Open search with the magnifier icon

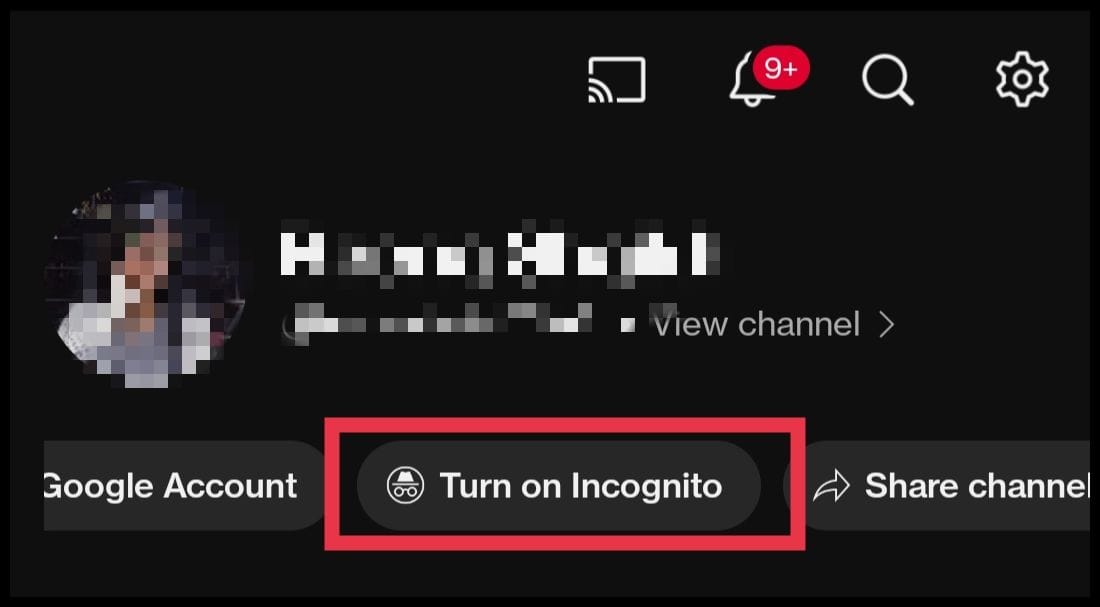[x=887, y=81]
